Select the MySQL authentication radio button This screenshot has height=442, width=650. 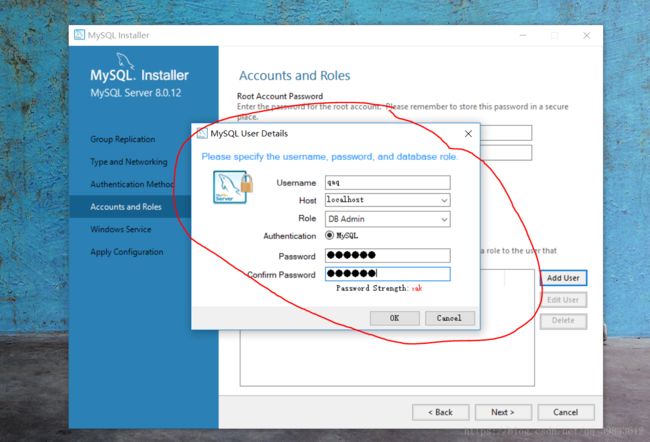point(330,235)
